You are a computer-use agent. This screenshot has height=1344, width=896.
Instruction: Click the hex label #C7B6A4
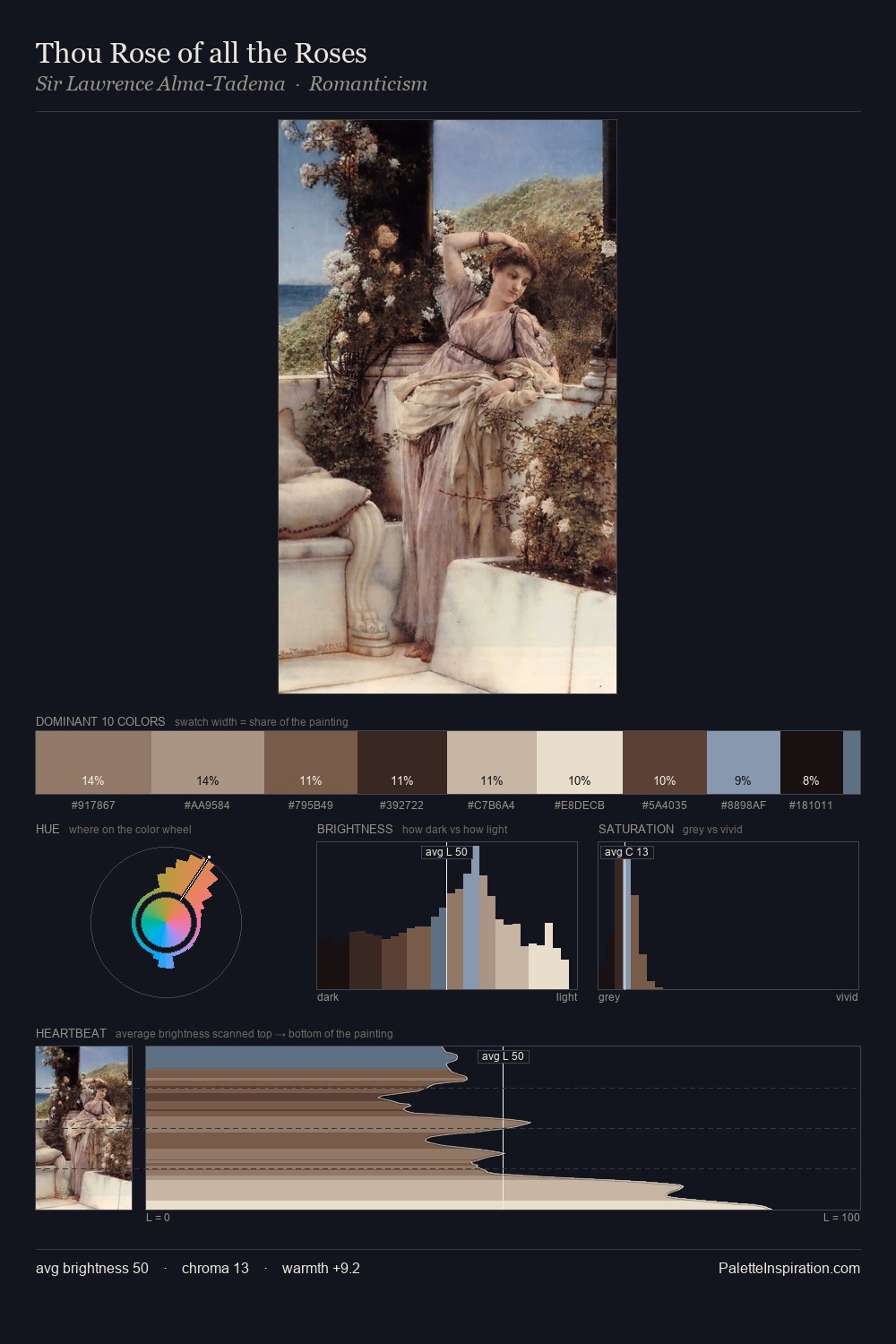pos(491,806)
